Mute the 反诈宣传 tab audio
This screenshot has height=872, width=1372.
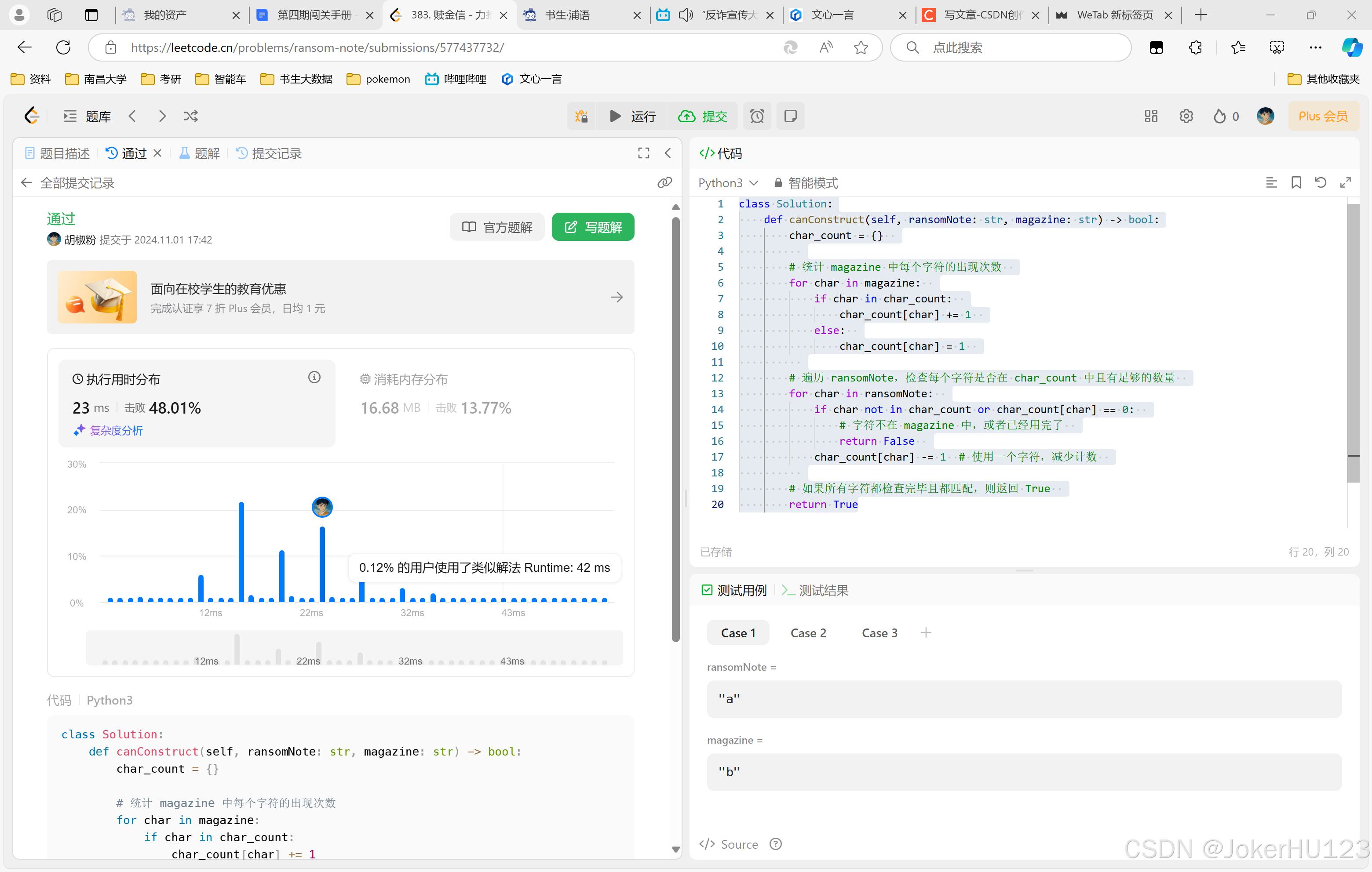tap(686, 15)
